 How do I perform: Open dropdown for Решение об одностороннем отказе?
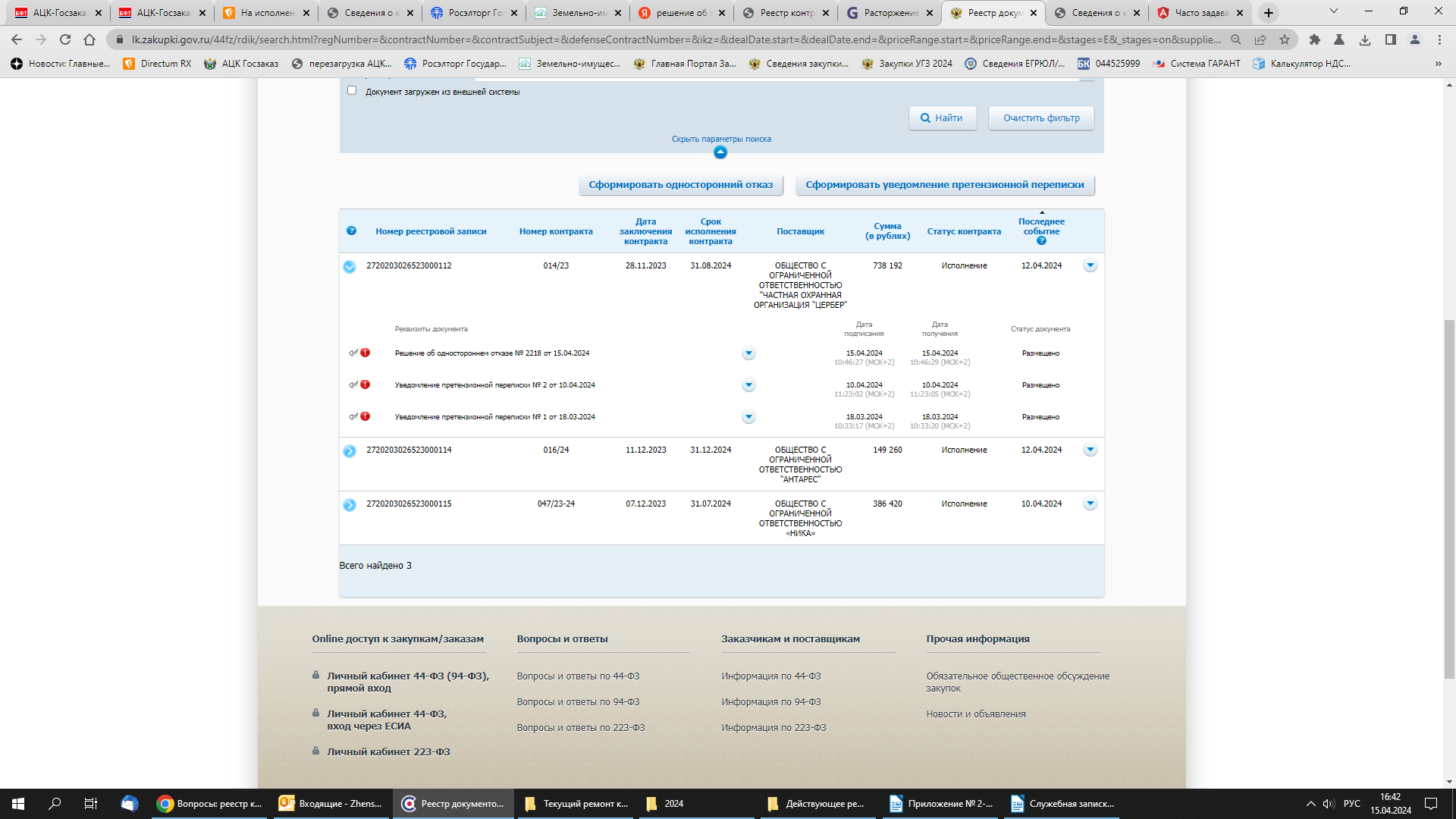(748, 353)
